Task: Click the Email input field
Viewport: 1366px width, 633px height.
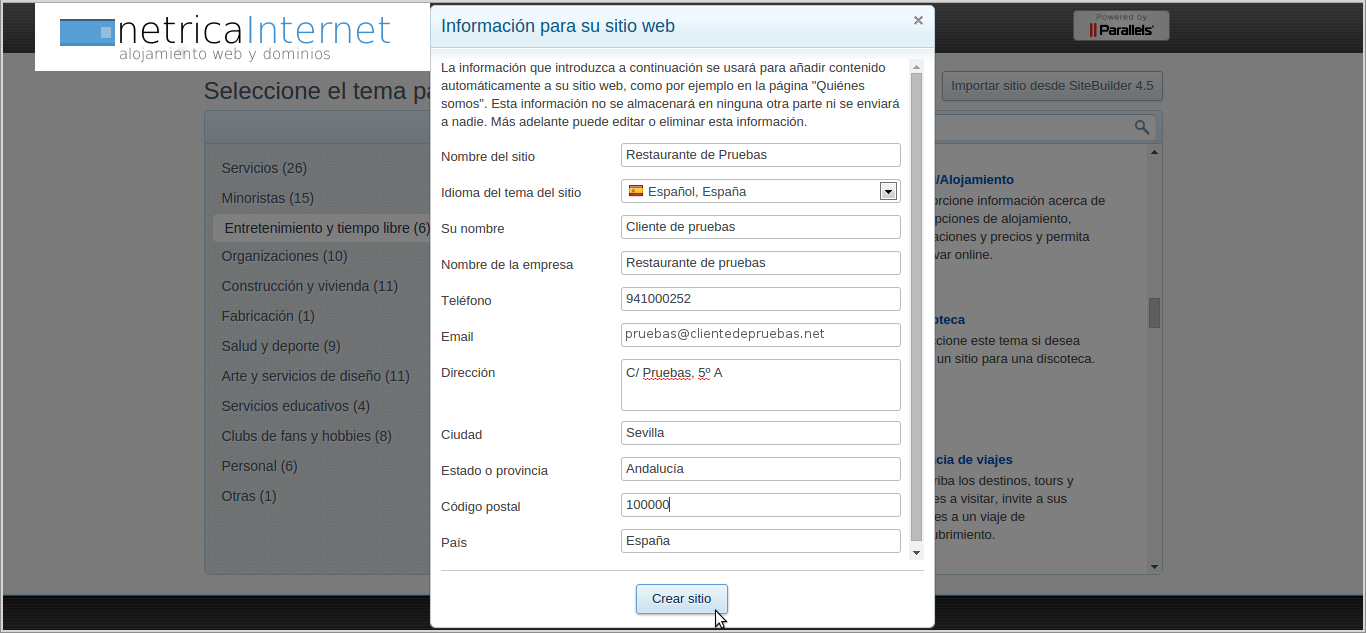Action: (761, 335)
